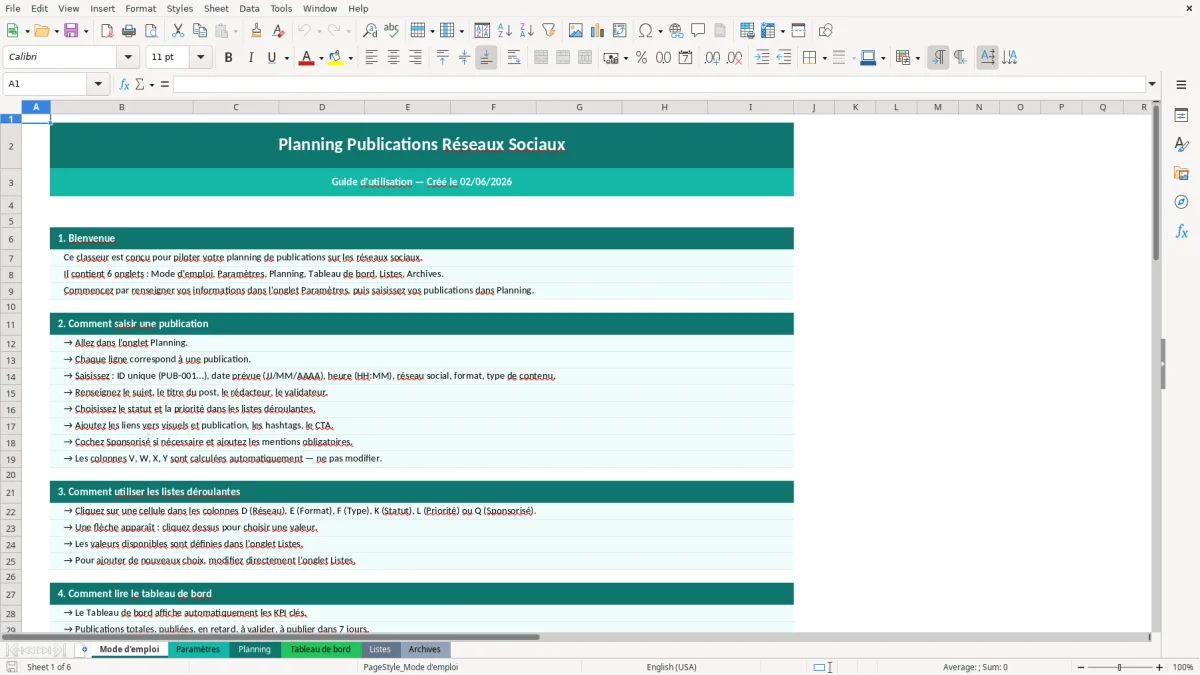Screen dimensions: 1200x675
Task: Toggle Bold formatting
Action: (x=229, y=58)
